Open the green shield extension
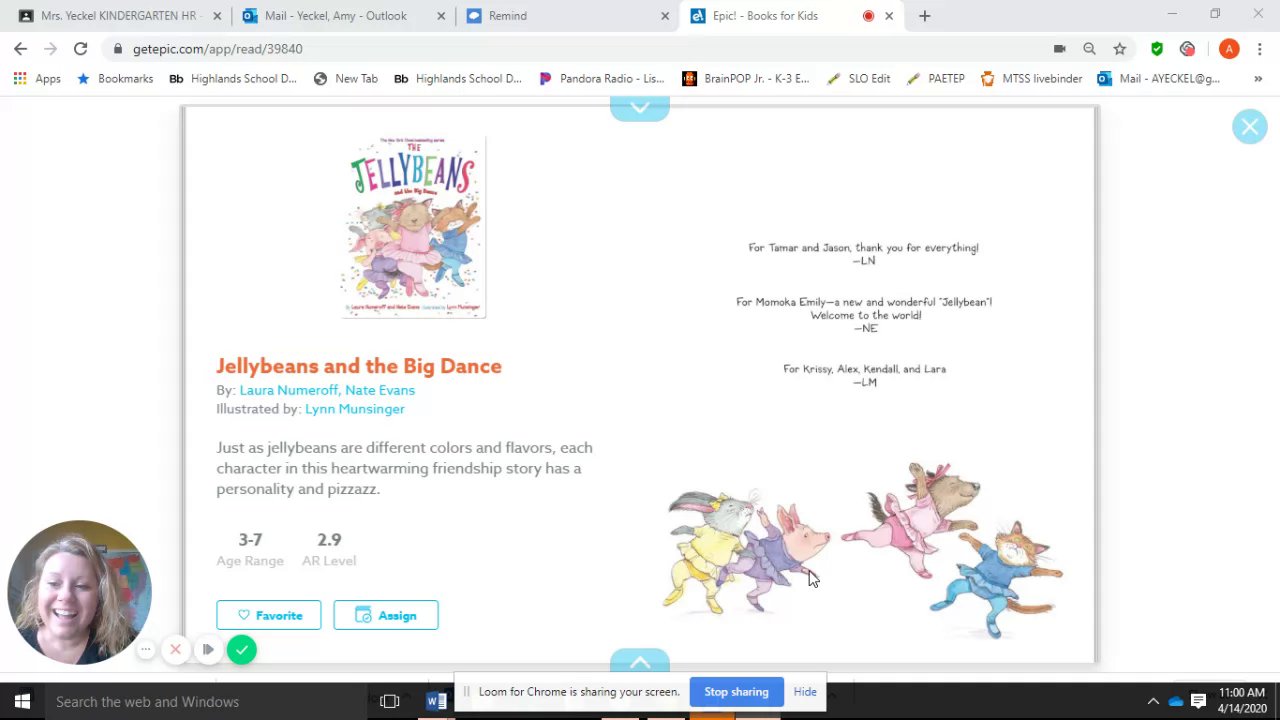Screen dimensions: 1280x720 click(x=1157, y=49)
